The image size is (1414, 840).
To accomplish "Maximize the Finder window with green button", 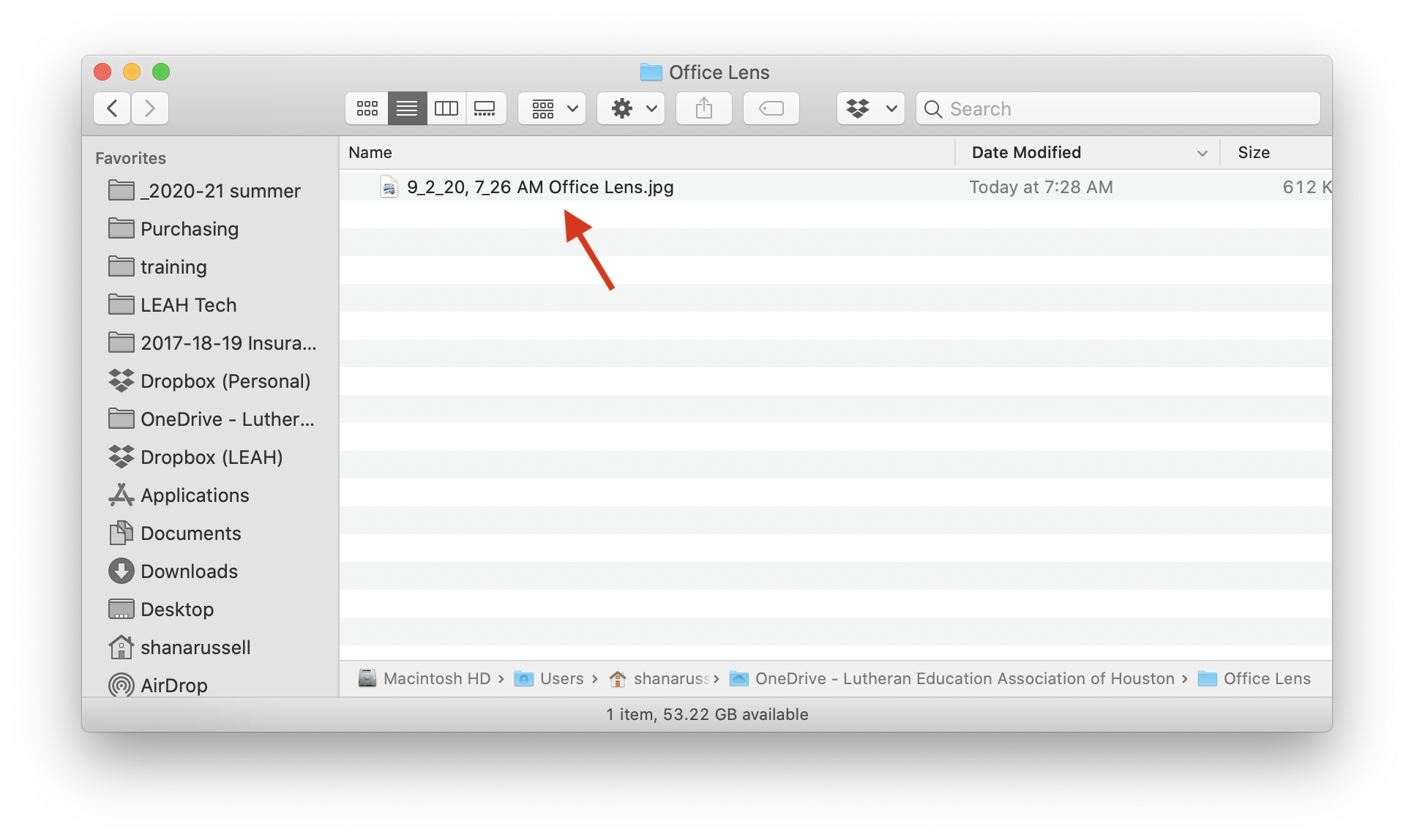I will (161, 72).
